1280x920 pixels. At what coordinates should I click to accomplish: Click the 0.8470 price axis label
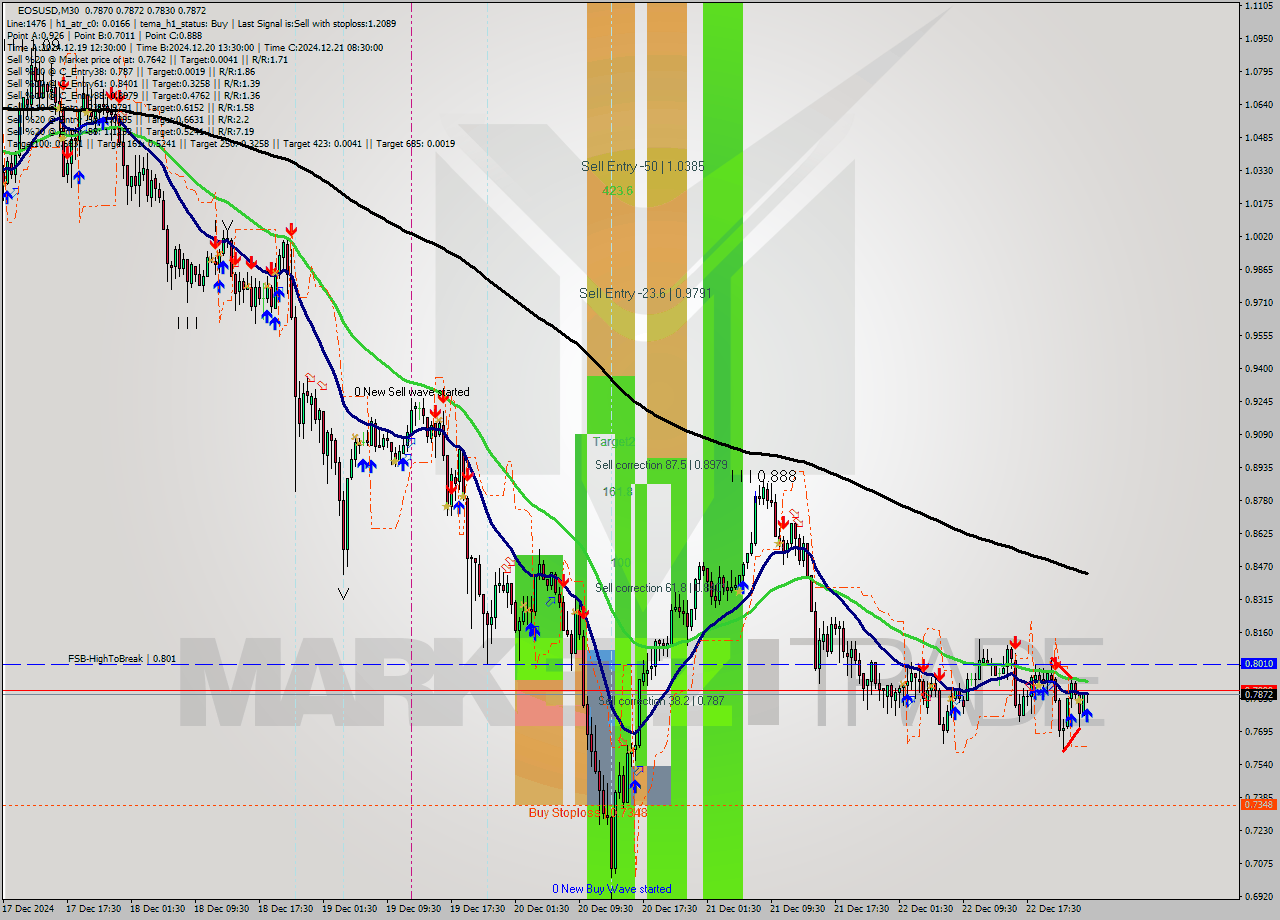[x=1258, y=566]
